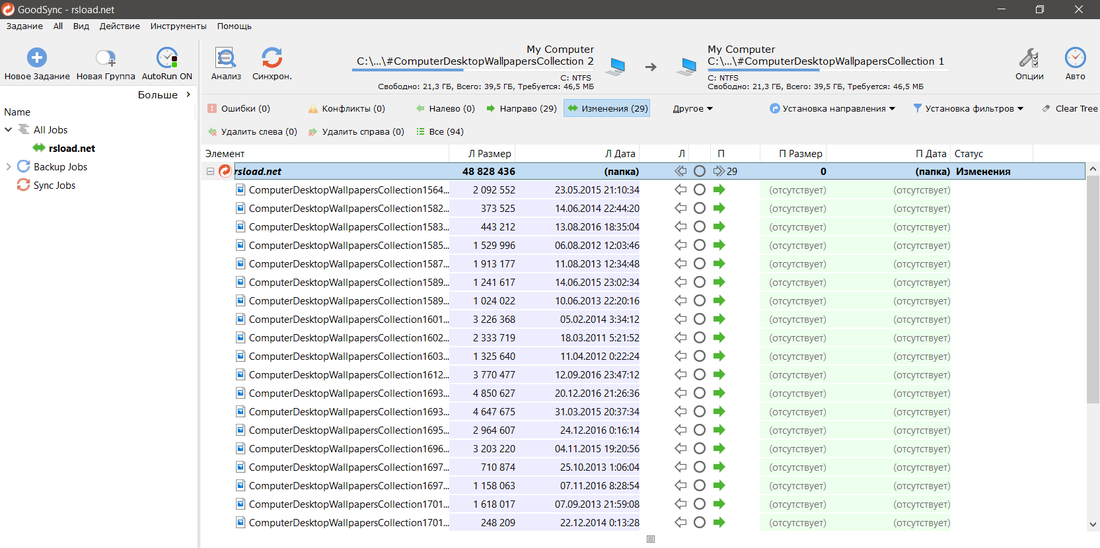This screenshot has width=1100, height=548.
Task: Collapse the rsload.net folder tree row
Action: (210, 172)
